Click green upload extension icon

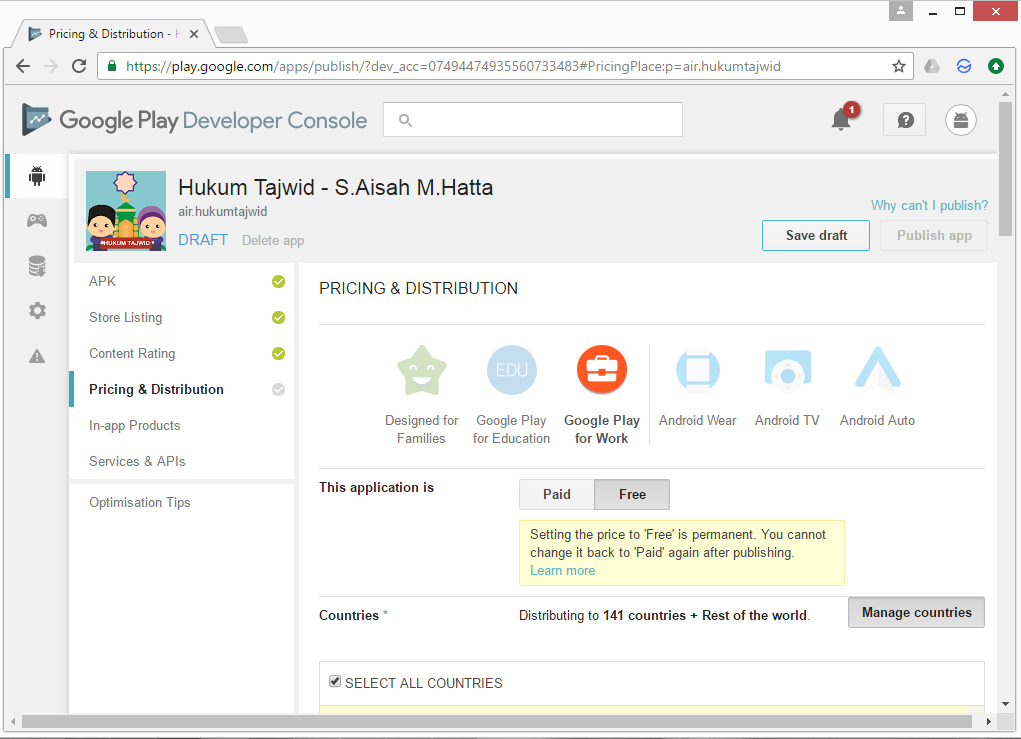click(x=996, y=66)
